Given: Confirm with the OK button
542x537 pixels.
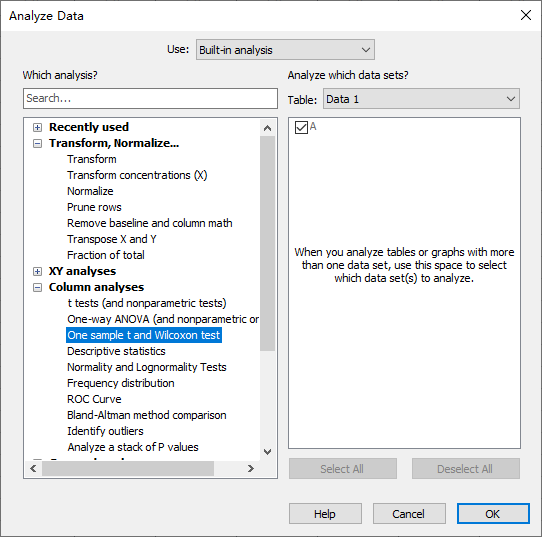Looking at the screenshot, I should [493, 514].
